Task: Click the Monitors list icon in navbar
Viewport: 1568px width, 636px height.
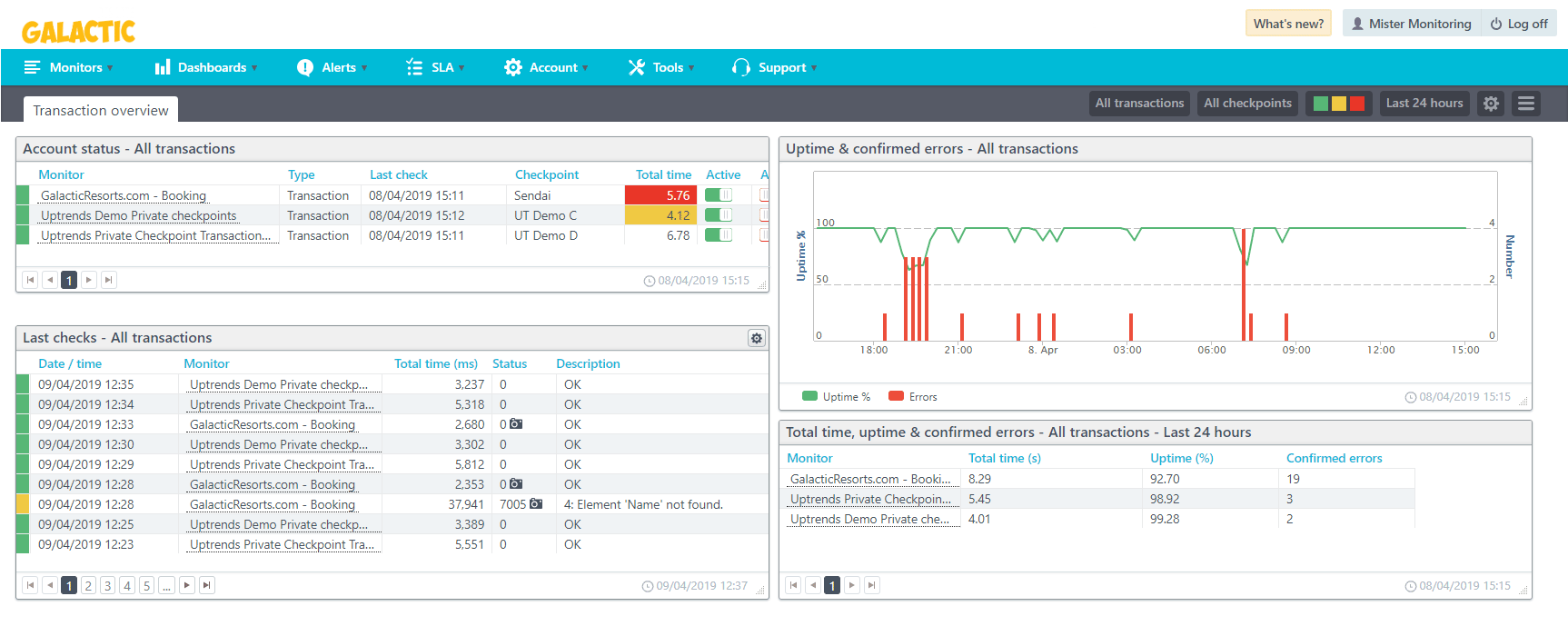Action: [33, 67]
